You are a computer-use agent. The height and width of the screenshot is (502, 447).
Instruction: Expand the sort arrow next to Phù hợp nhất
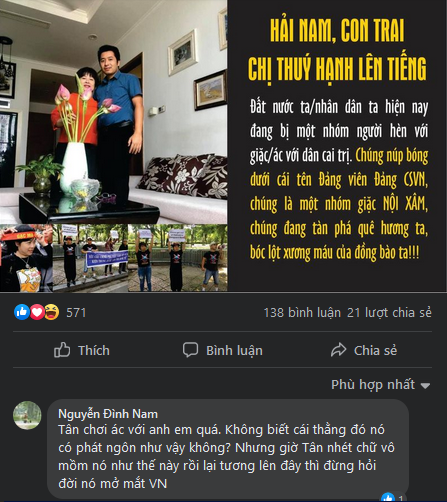point(425,386)
